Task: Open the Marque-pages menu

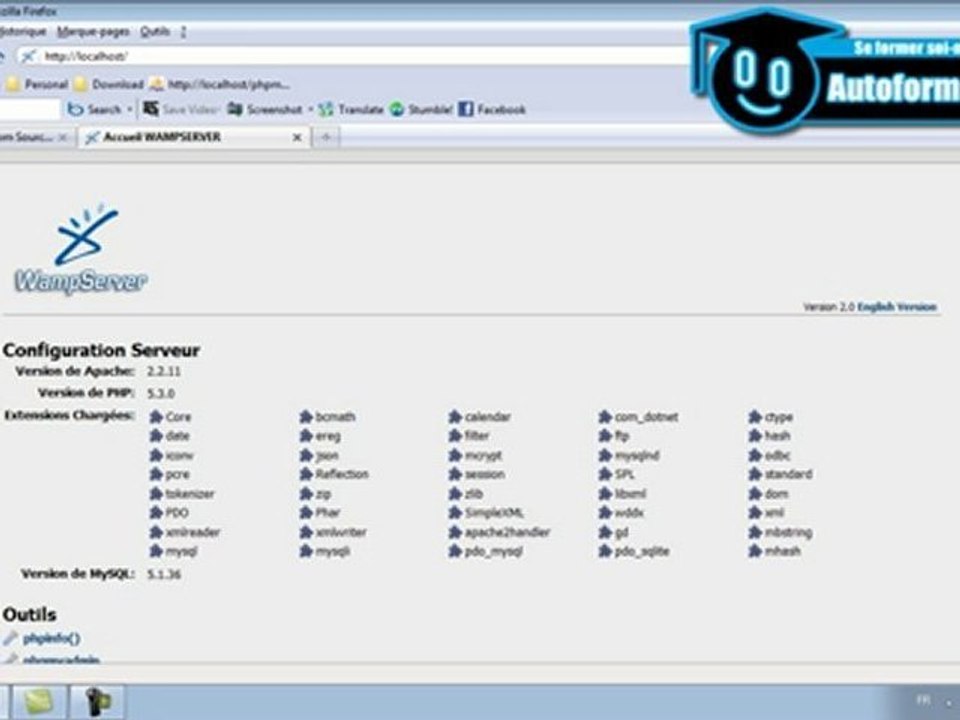Action: (93, 31)
